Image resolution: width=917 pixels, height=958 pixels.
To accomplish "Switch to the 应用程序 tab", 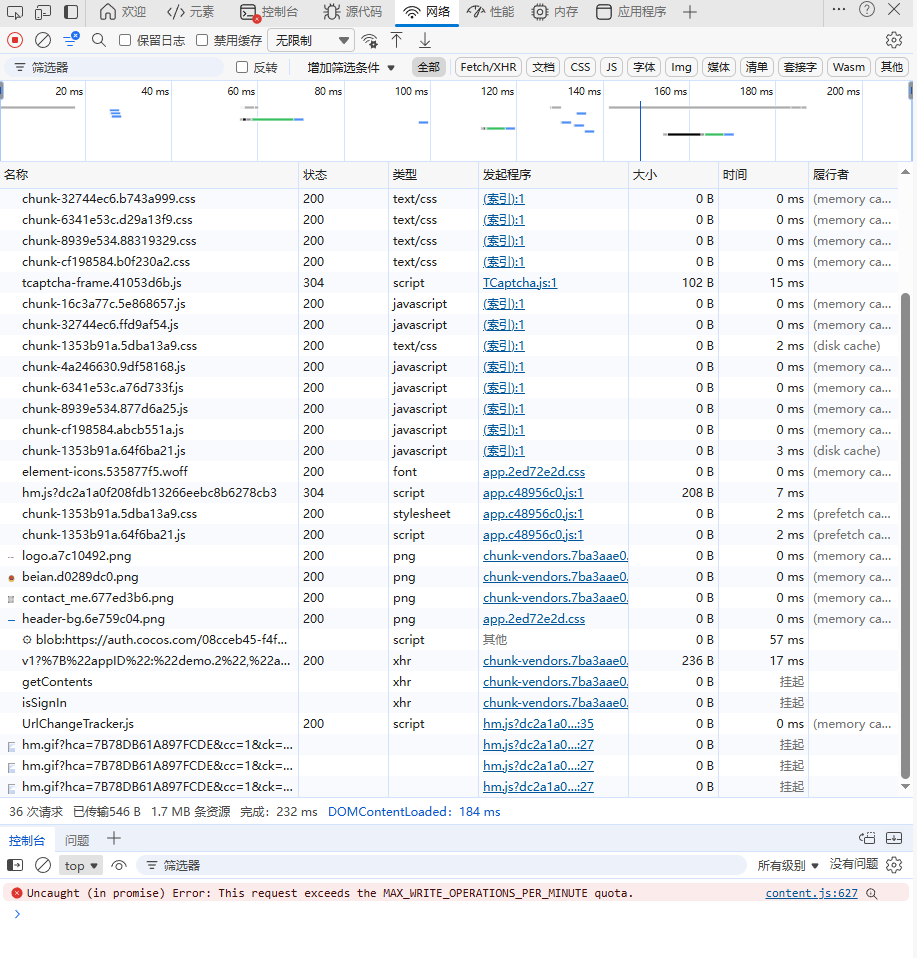I will click(631, 12).
